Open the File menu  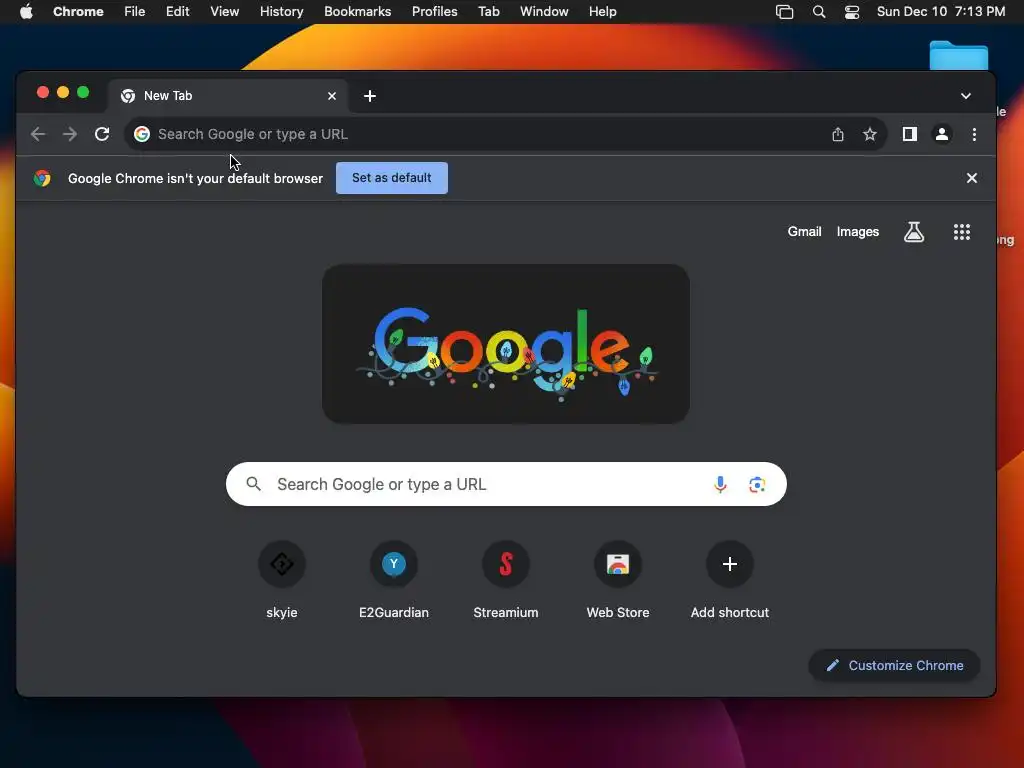(135, 12)
